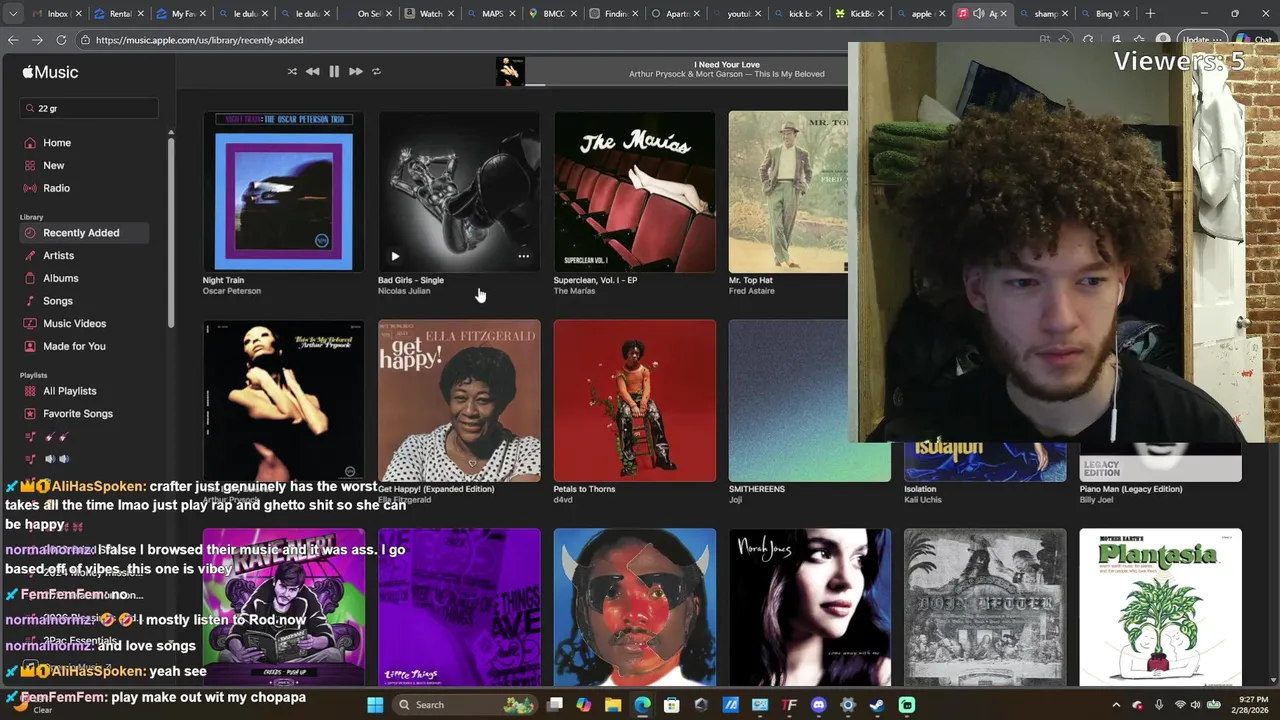Show hidden system tray icons
1280x720 pixels.
click(1116, 705)
